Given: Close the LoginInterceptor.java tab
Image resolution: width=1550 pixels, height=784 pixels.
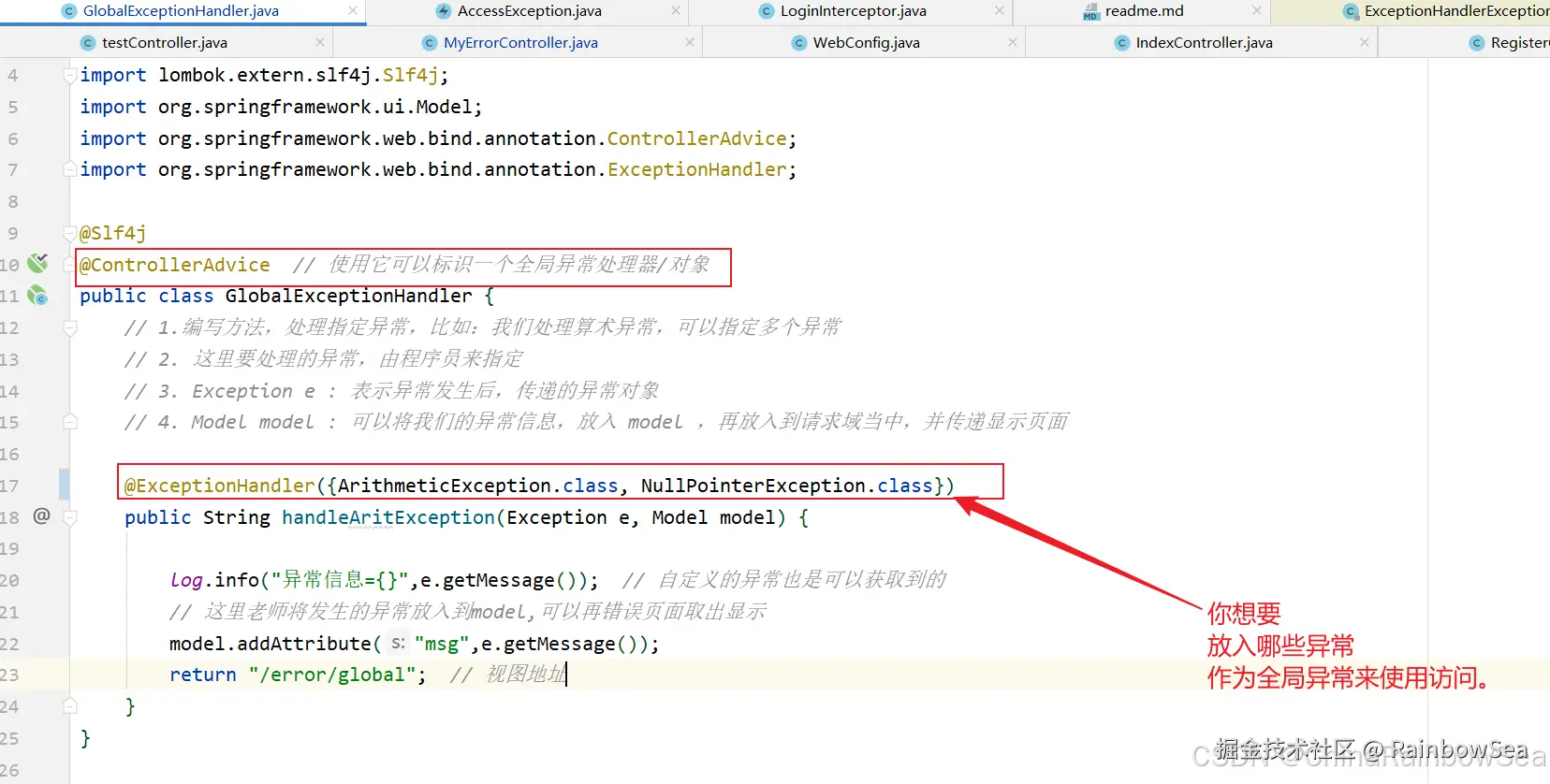Looking at the screenshot, I should 1000,11.
